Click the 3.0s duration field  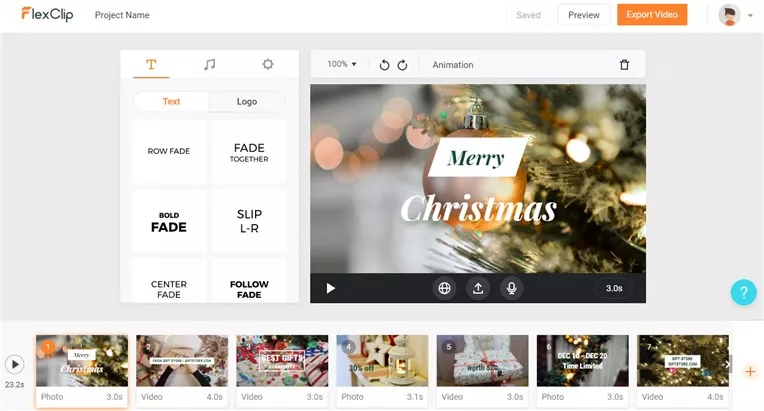(x=614, y=288)
